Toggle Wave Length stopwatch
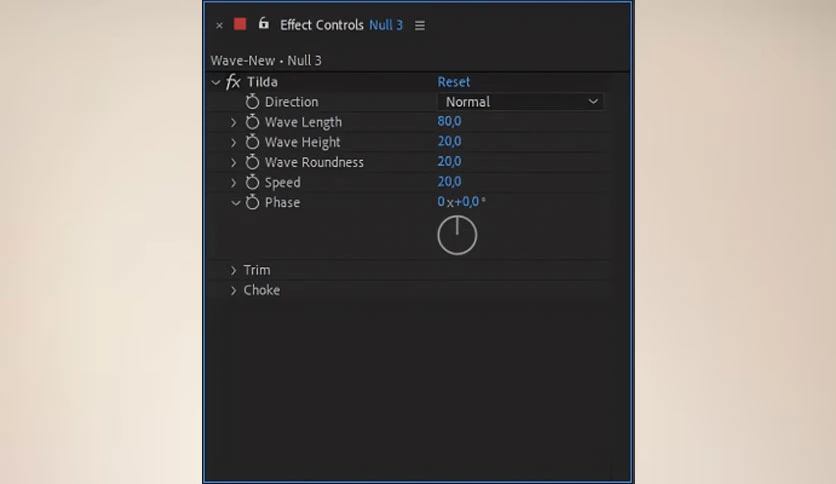This screenshot has height=484, width=836. click(252, 122)
